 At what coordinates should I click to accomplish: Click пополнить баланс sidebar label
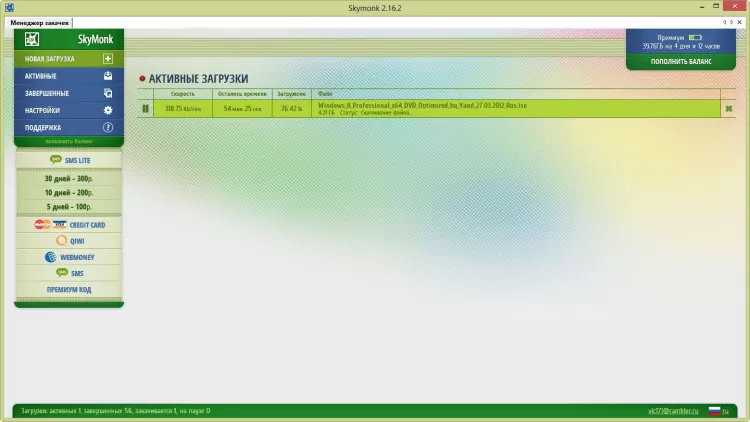click(69, 141)
